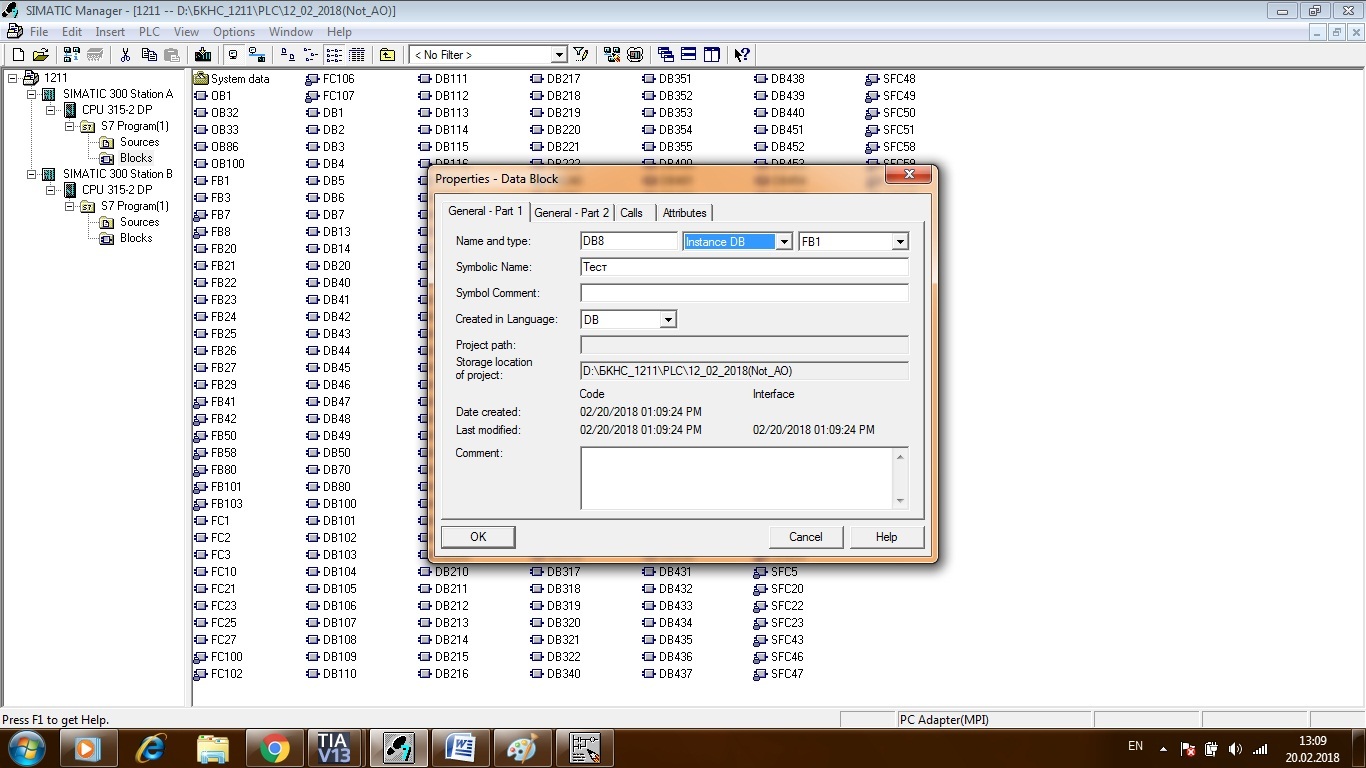Switch to General - Part 2 tab
This screenshot has width=1366, height=768.
571,213
